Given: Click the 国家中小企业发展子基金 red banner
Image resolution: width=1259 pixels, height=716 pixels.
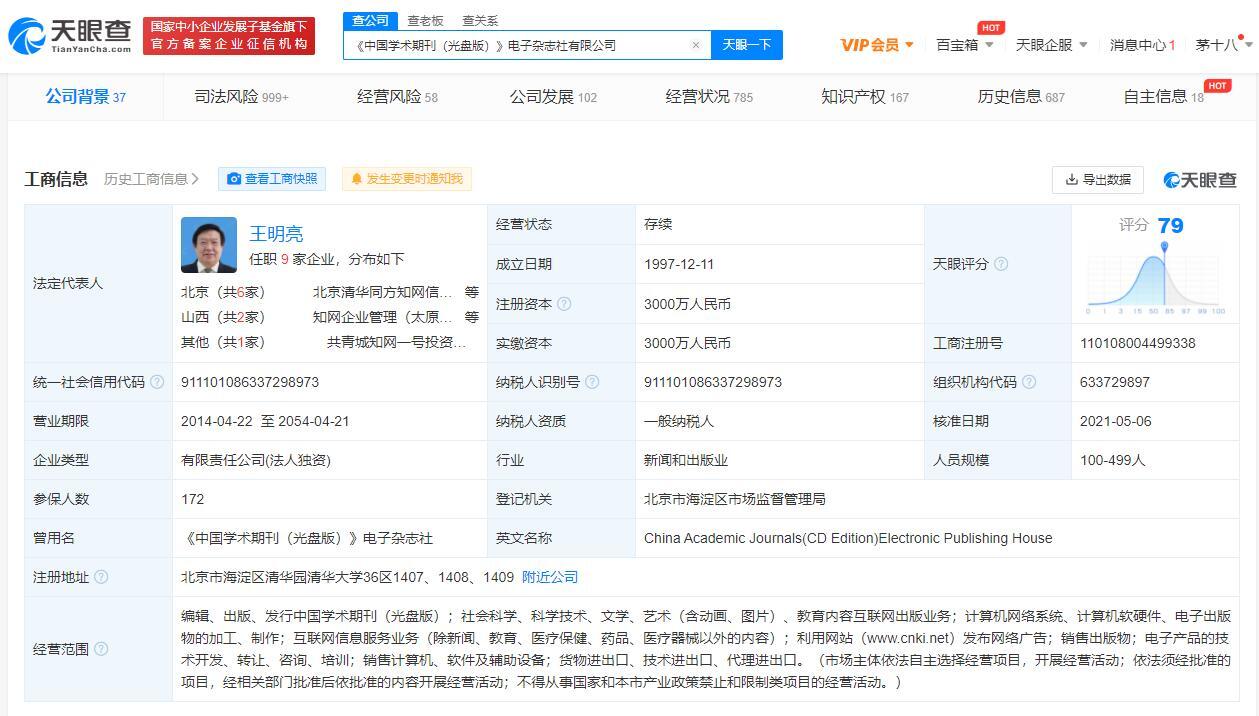Looking at the screenshot, I should (x=229, y=36).
